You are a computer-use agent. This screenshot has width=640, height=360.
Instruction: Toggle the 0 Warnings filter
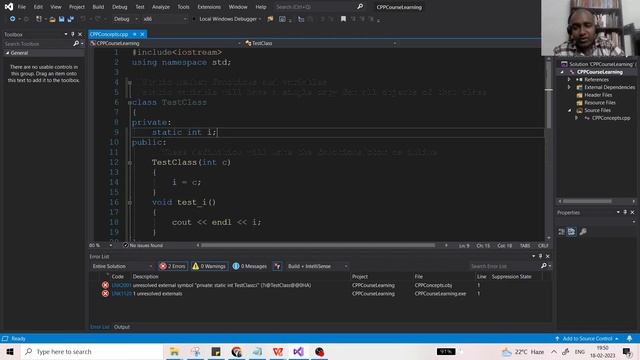[209, 266]
